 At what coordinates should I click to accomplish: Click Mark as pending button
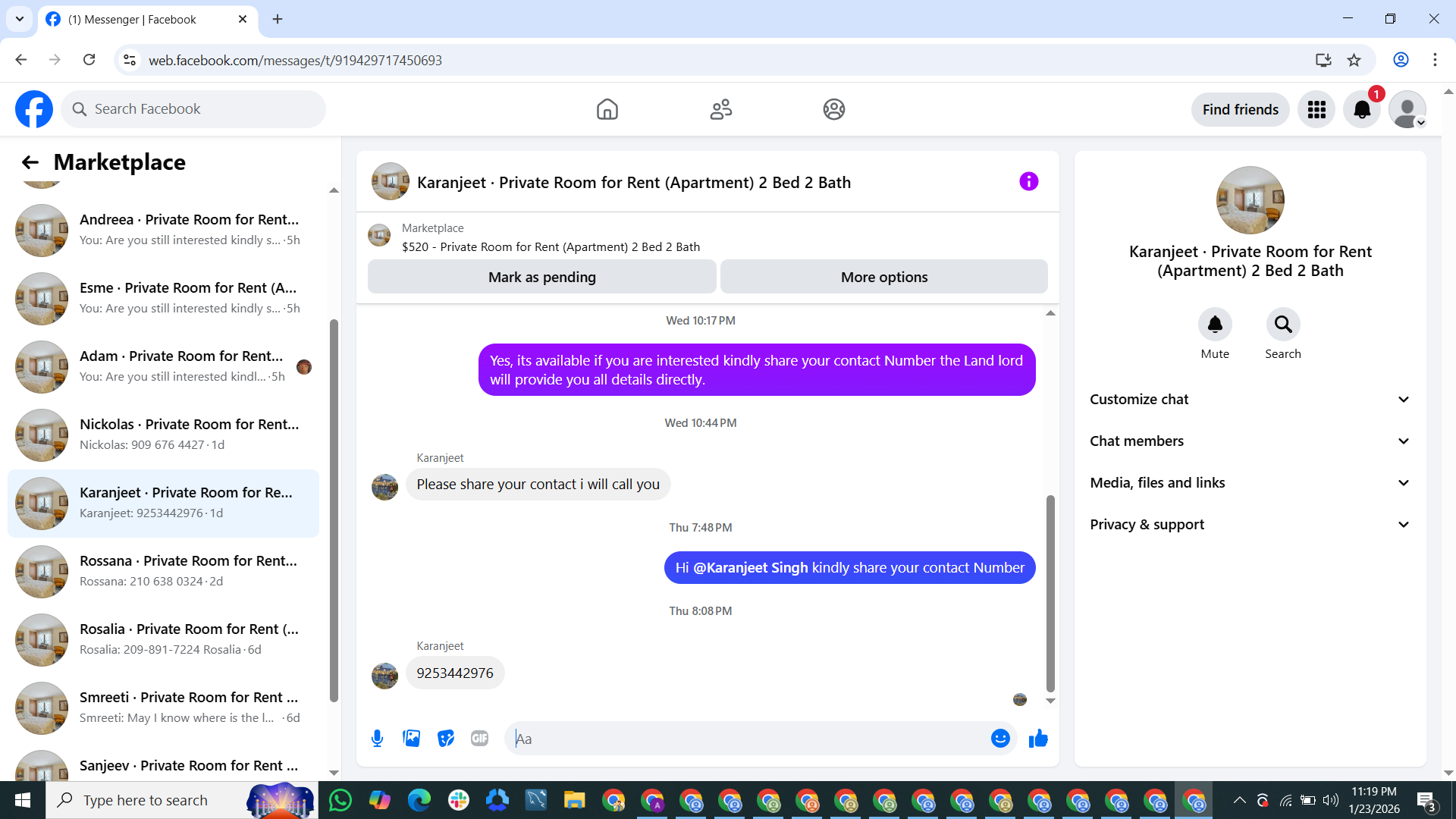(541, 278)
